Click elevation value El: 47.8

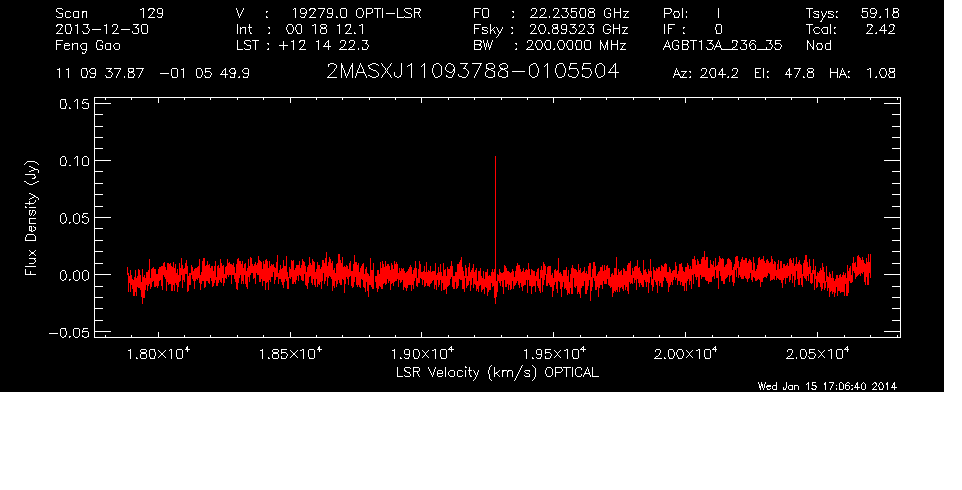tap(784, 74)
